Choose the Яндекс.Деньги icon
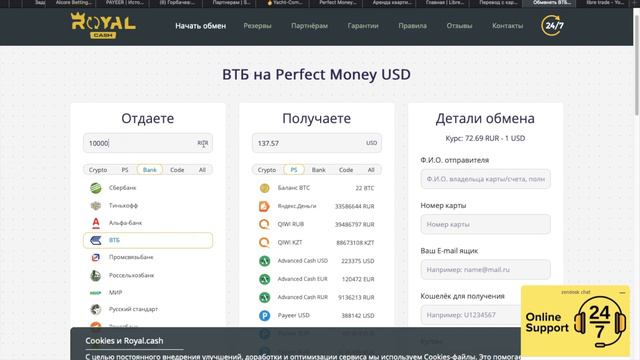This screenshot has height=360, width=640. [x=264, y=206]
